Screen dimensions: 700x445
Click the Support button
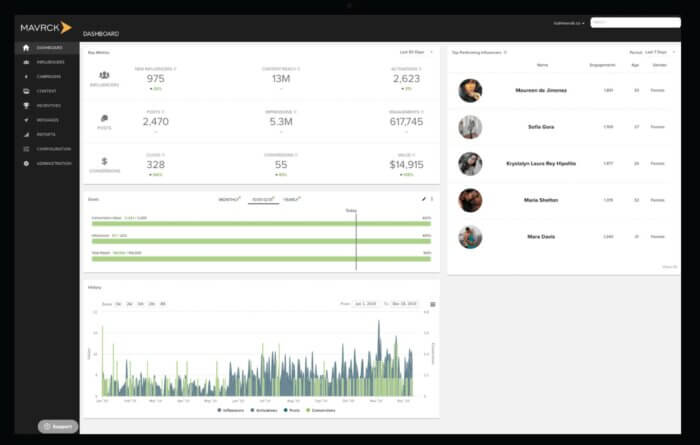point(57,426)
